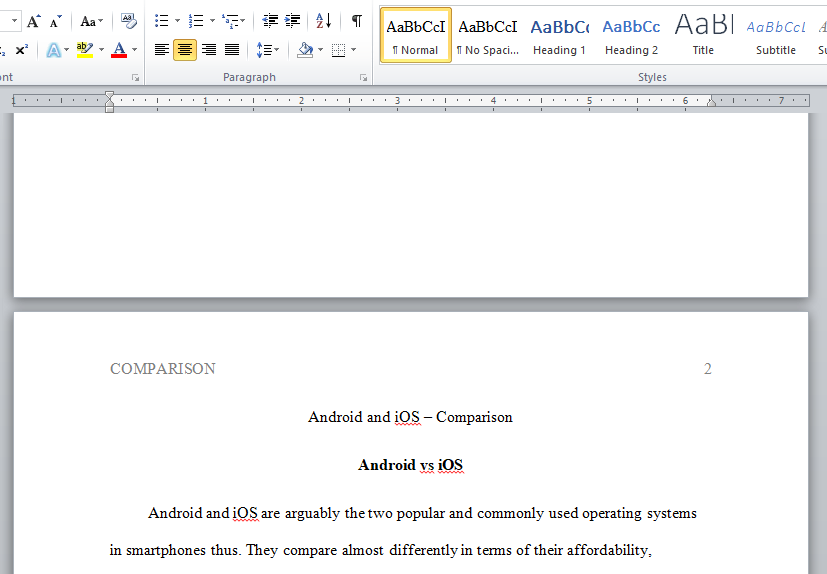Toggle center alignment
The image size is (827, 574).
pos(185,50)
